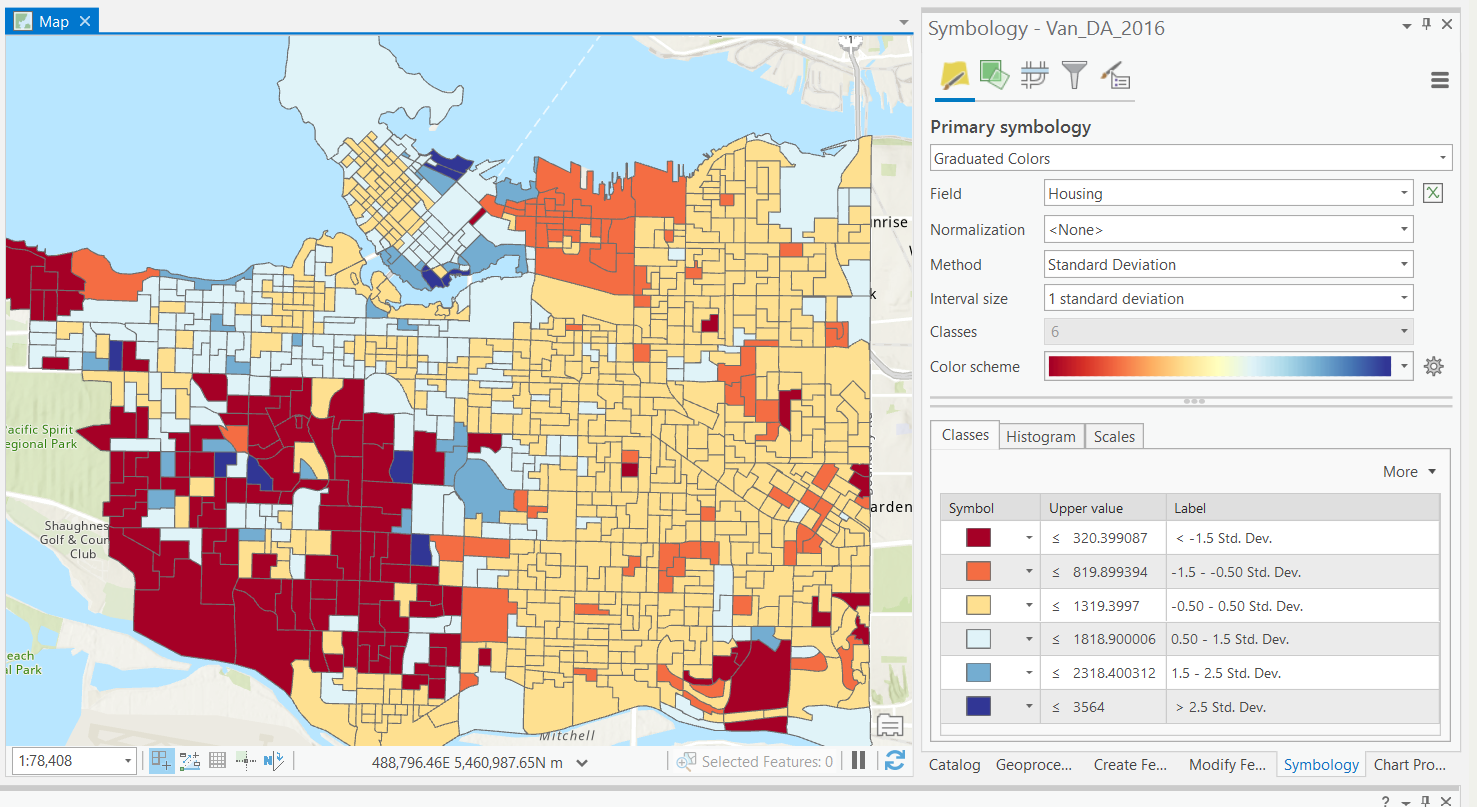Open the Advanced symbology options tab
This screenshot has width=1477, height=807.
(1115, 75)
